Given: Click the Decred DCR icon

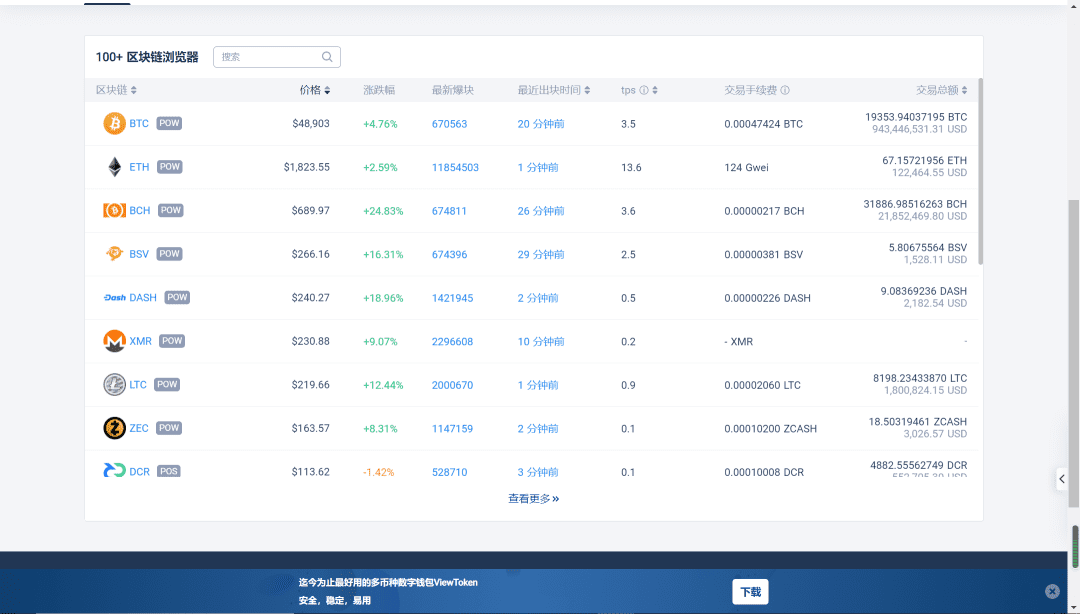Looking at the screenshot, I should coord(114,471).
